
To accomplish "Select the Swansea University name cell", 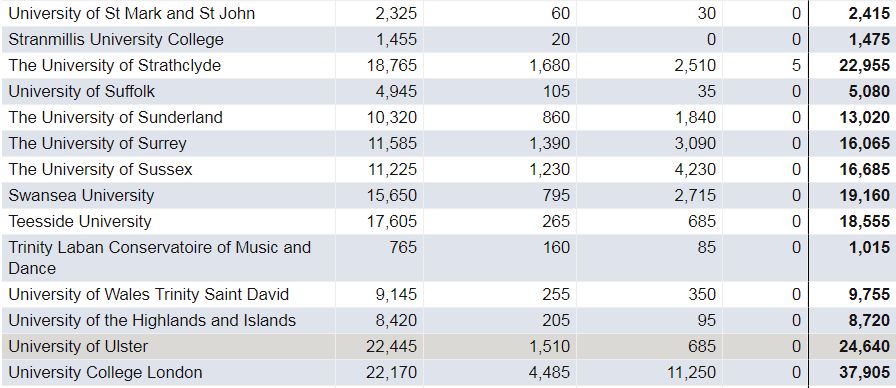I will [81, 195].
